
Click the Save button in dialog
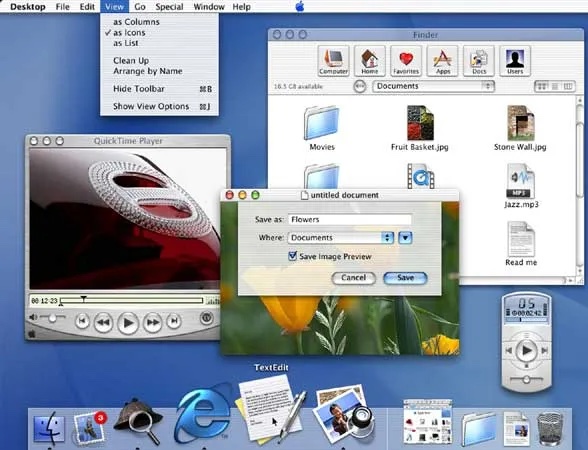point(405,278)
